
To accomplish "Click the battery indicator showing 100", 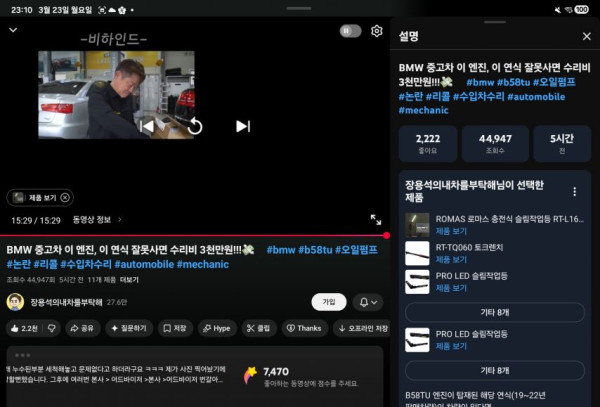I will pos(582,10).
